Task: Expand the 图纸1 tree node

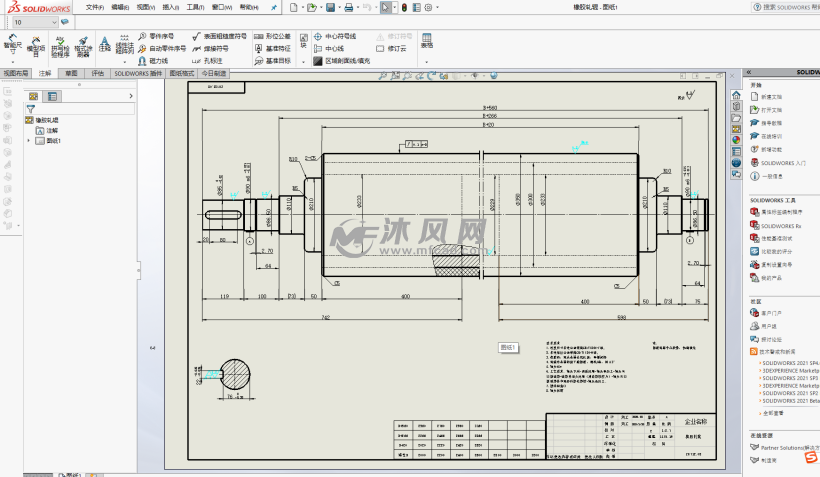Action: tap(27, 141)
